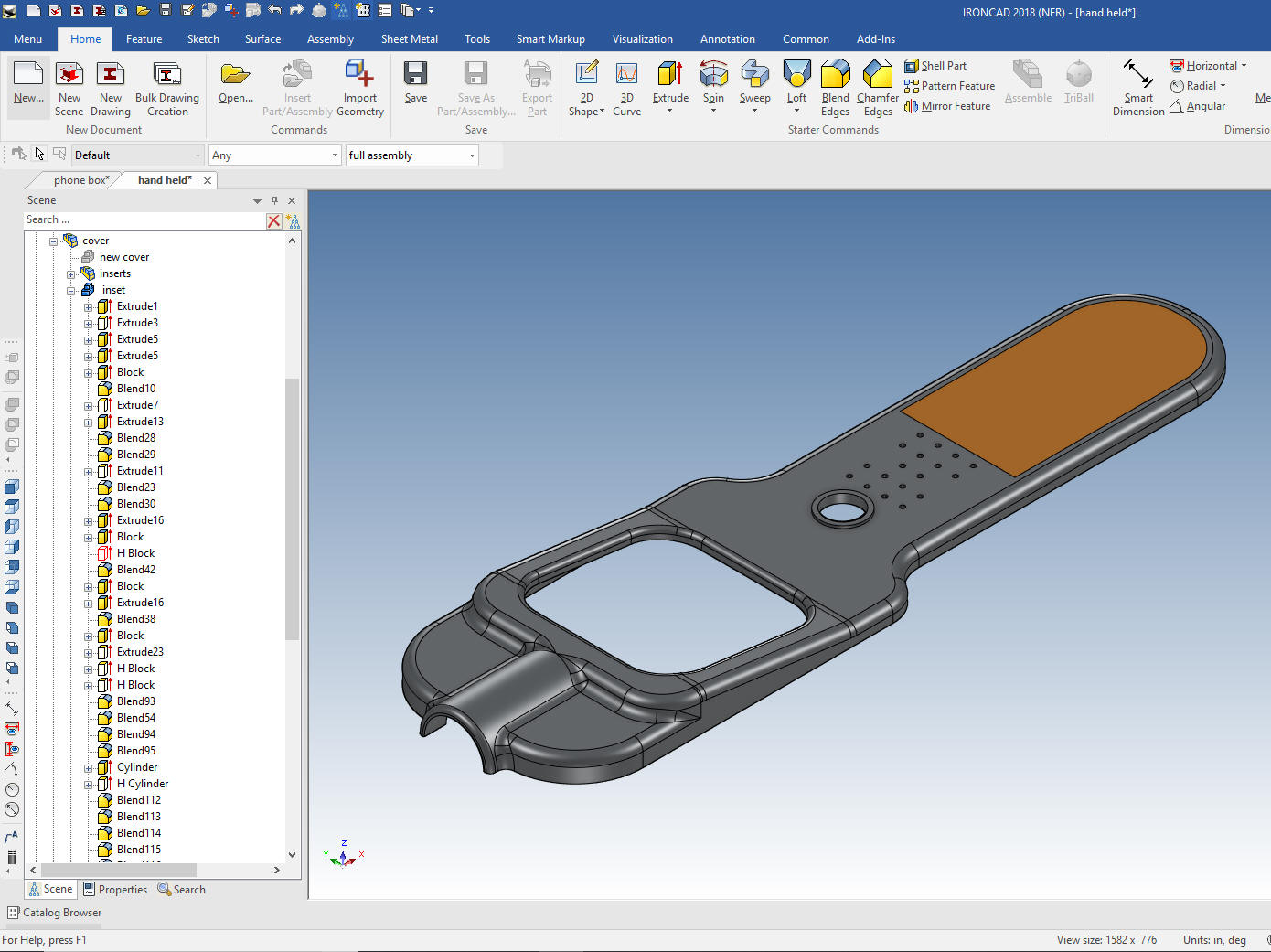Click undo arrow in quick access toolbar

click(274, 11)
